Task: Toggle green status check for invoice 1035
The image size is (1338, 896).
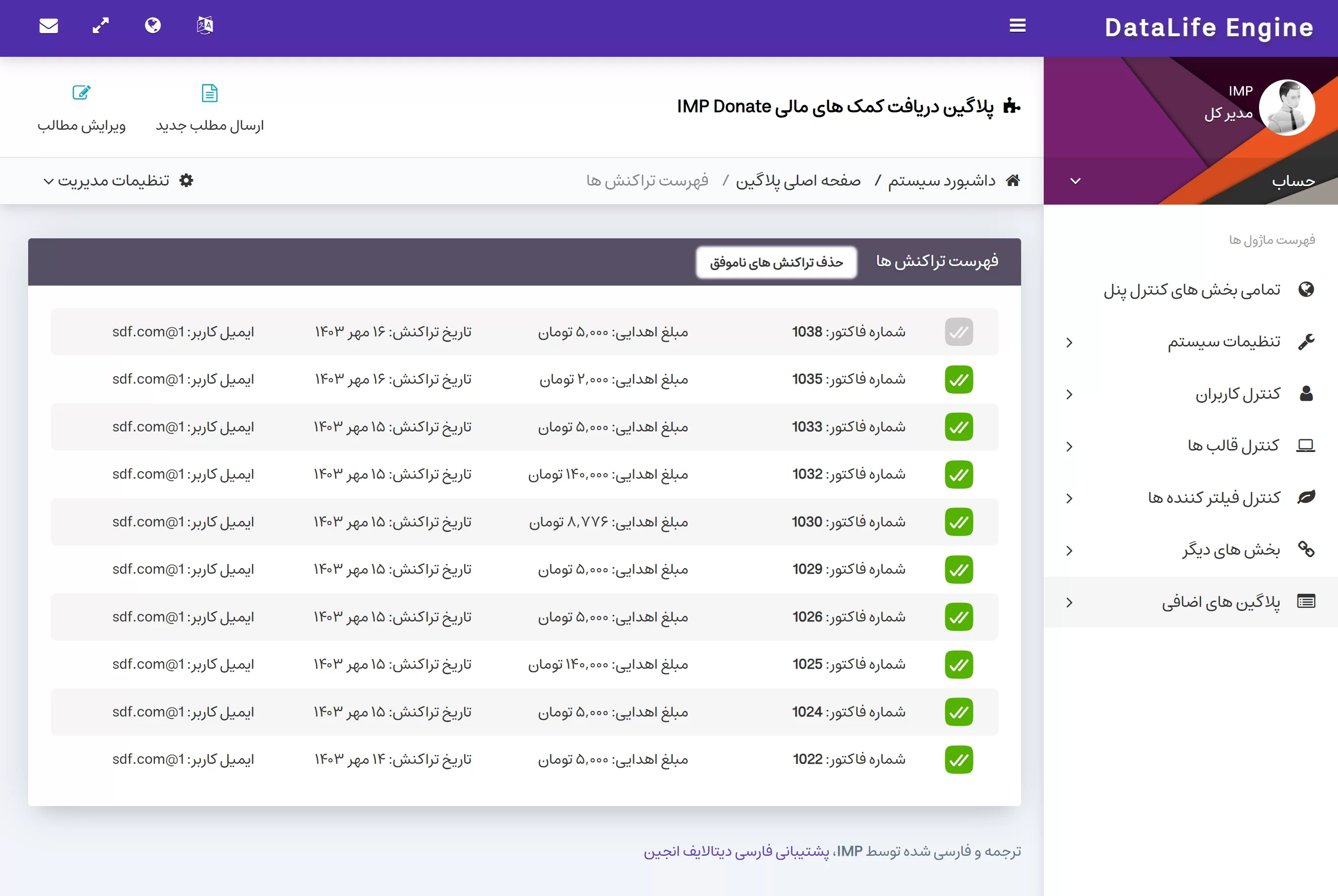Action: click(x=959, y=380)
